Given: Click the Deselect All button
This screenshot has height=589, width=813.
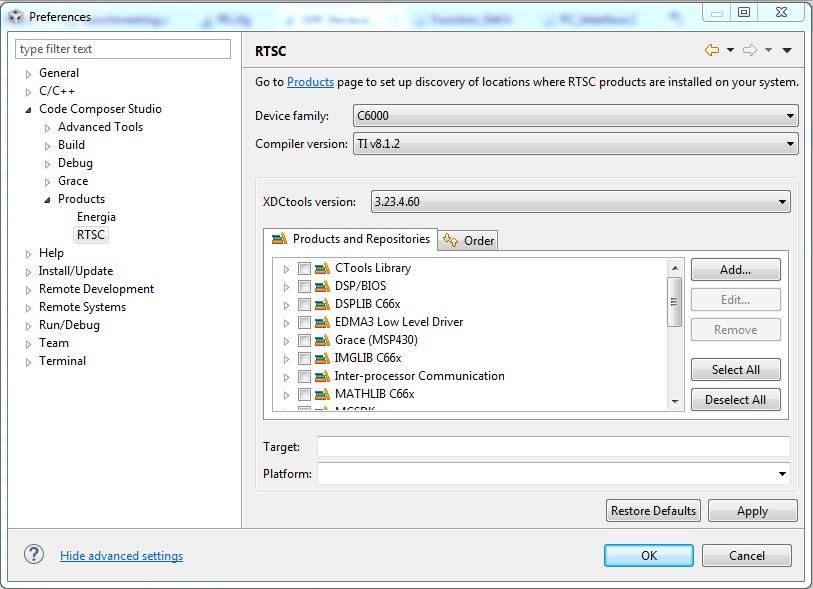Looking at the screenshot, I should pyautogui.click(x=735, y=400).
